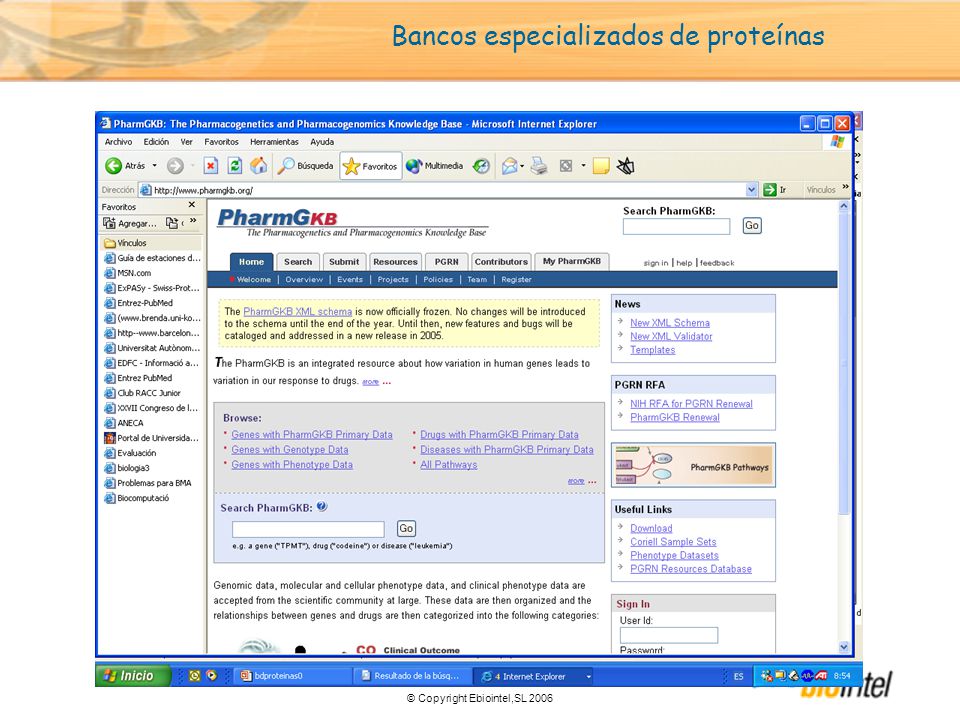Open the Vínculos folder in favorites
The width and height of the screenshot is (960, 720).
(126, 243)
